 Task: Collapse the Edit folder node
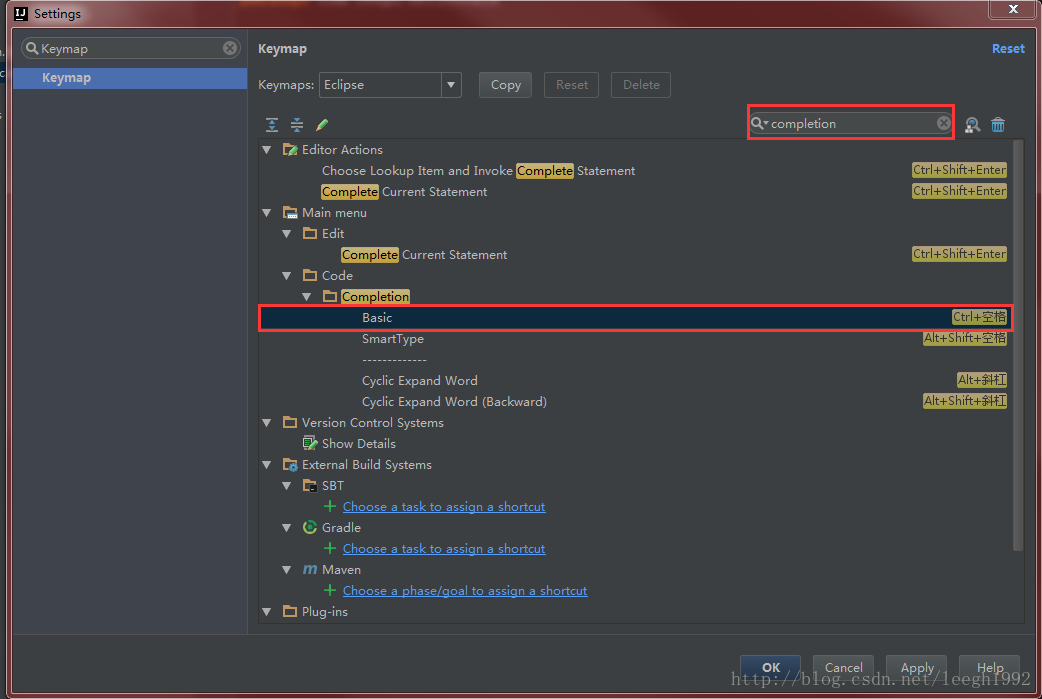287,234
